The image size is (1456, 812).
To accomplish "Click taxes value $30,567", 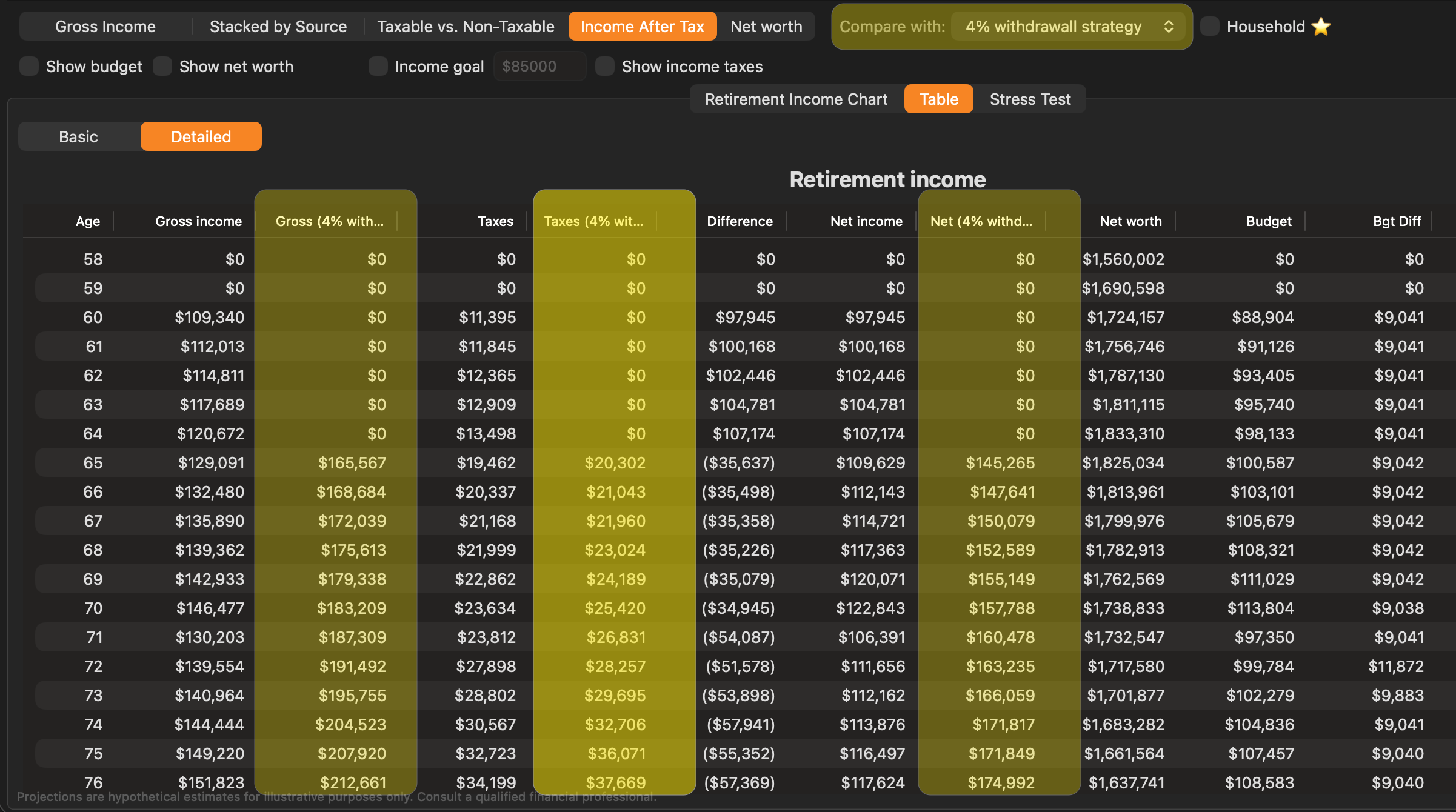I will point(485,724).
